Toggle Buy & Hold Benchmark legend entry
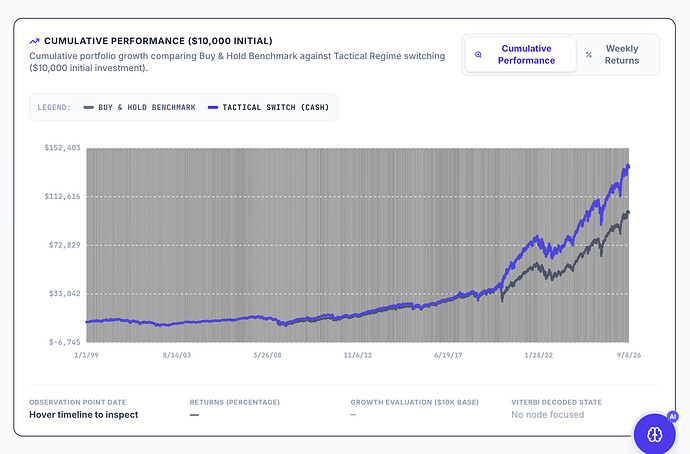 [139, 107]
